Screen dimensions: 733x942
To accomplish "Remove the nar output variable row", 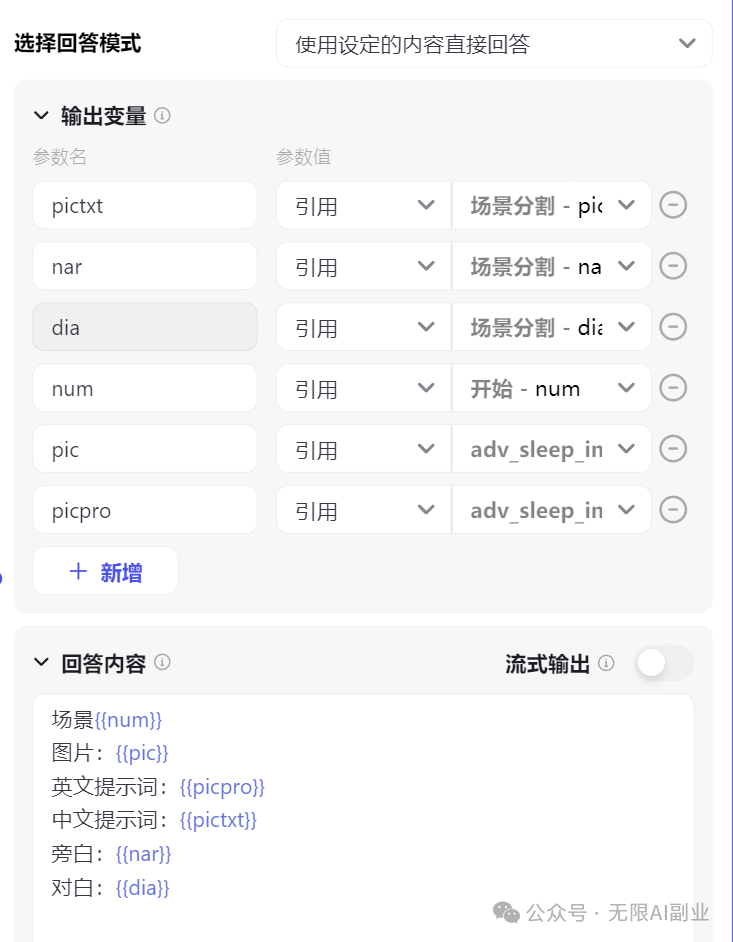I will 673,266.
